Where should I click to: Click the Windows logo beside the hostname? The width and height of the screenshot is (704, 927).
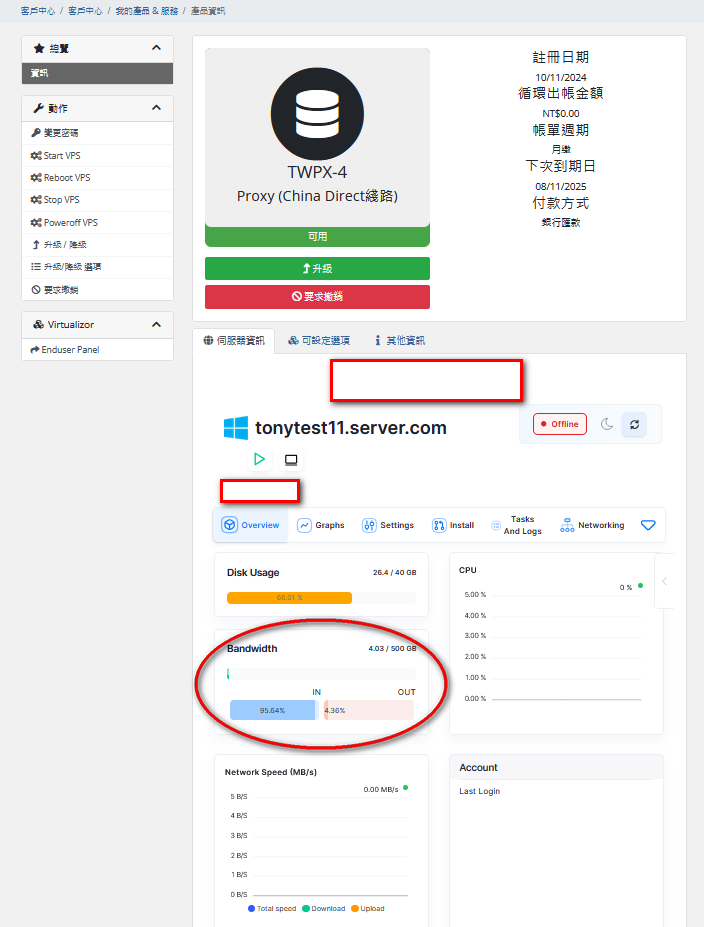click(x=236, y=428)
